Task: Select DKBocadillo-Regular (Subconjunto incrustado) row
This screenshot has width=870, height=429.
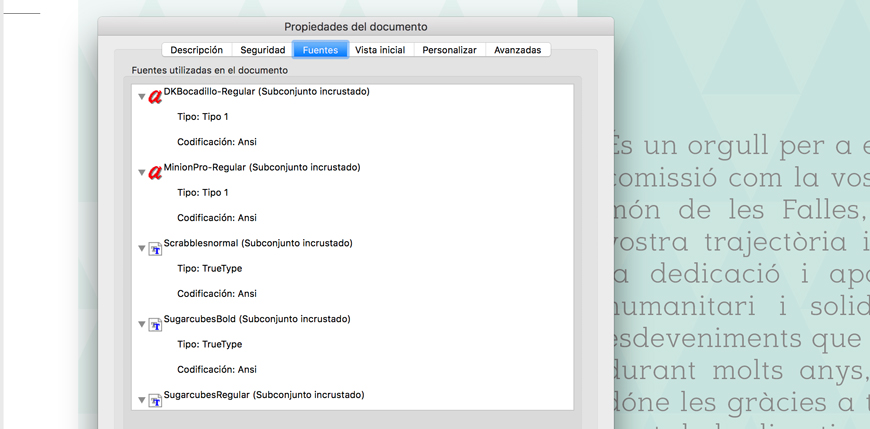Action: point(267,92)
